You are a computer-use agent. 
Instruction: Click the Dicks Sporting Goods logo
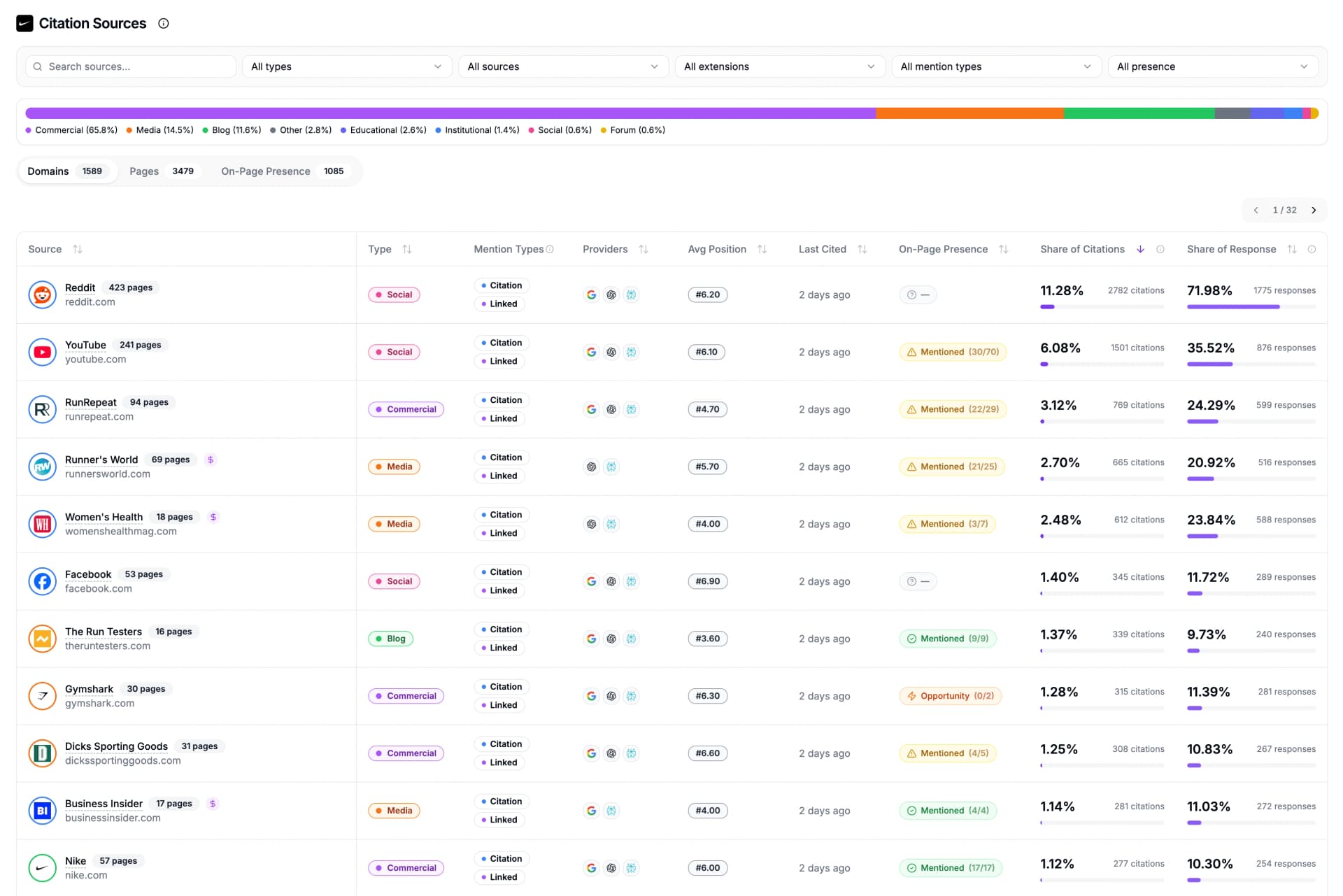pyautogui.click(x=42, y=753)
